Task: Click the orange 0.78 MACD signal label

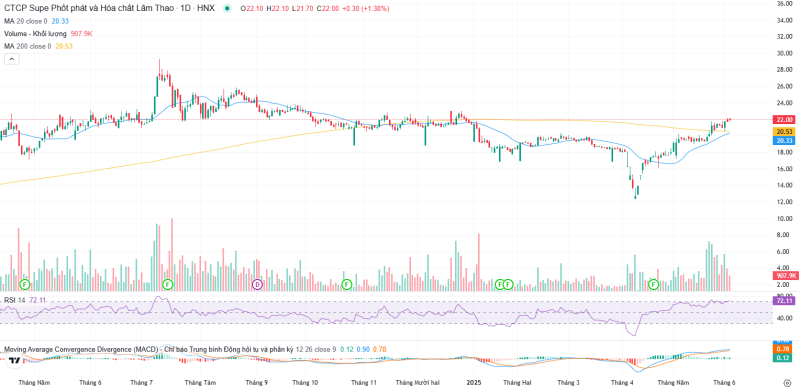Action: tap(784, 349)
